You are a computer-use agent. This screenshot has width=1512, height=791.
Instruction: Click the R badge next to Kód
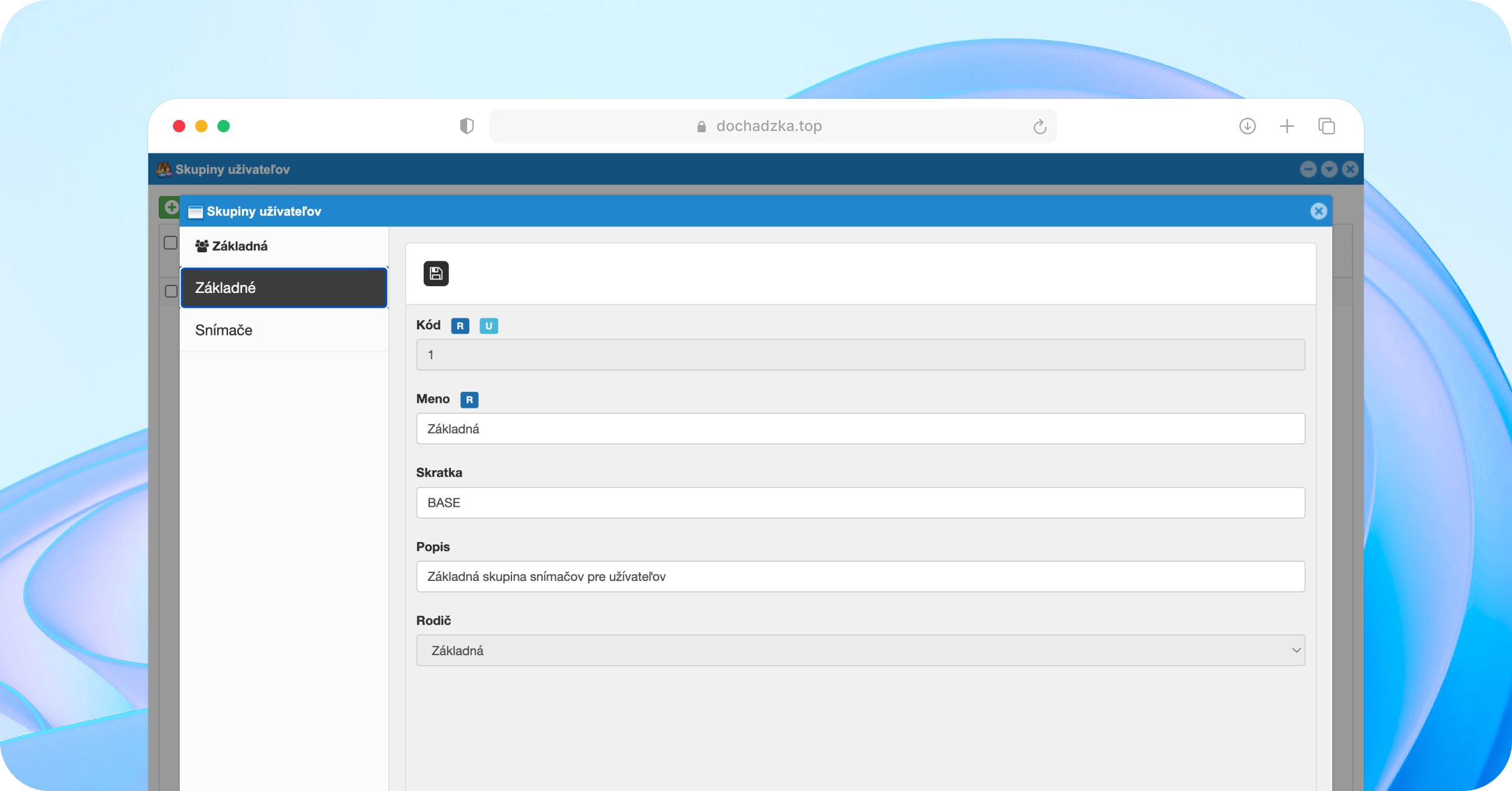(460, 326)
